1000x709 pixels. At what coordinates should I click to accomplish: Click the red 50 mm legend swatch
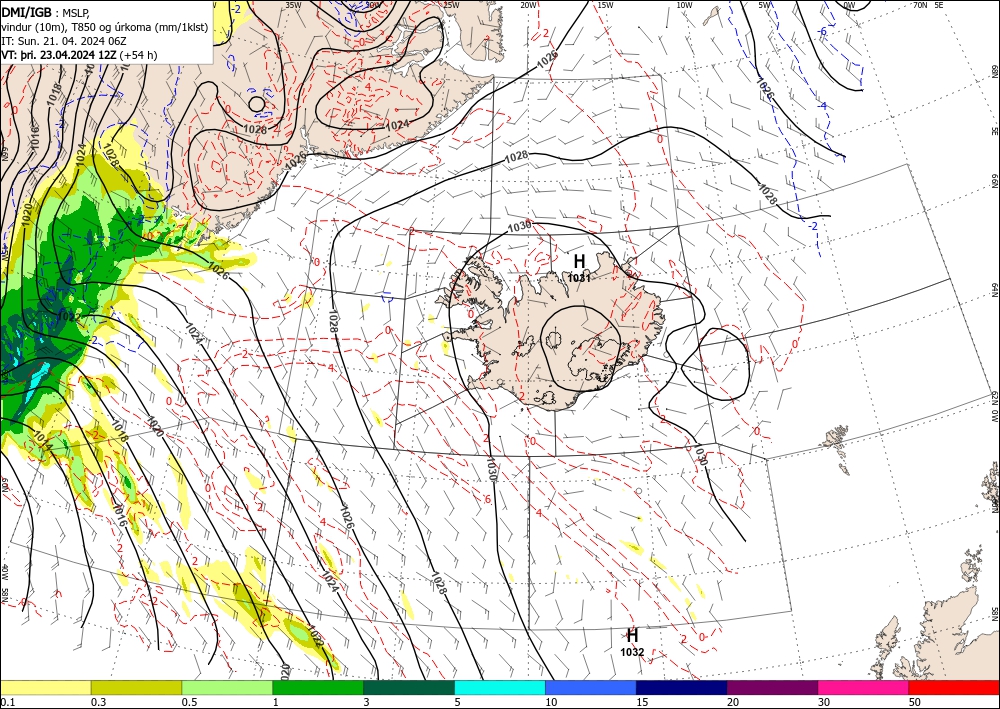coord(954,687)
